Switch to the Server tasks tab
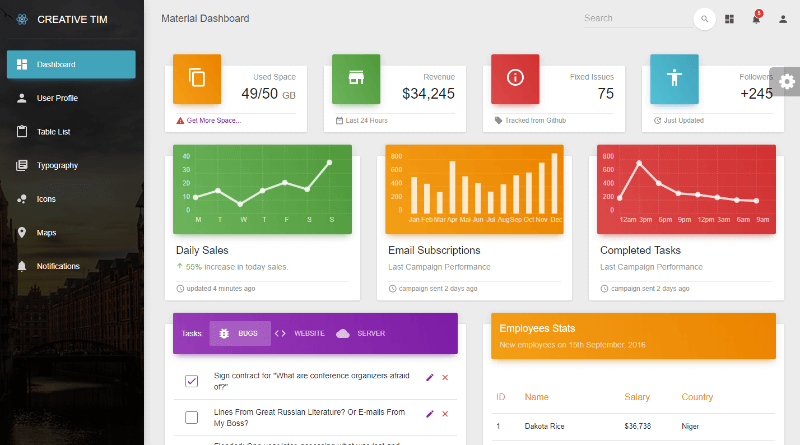The image size is (800, 445). 361,333
